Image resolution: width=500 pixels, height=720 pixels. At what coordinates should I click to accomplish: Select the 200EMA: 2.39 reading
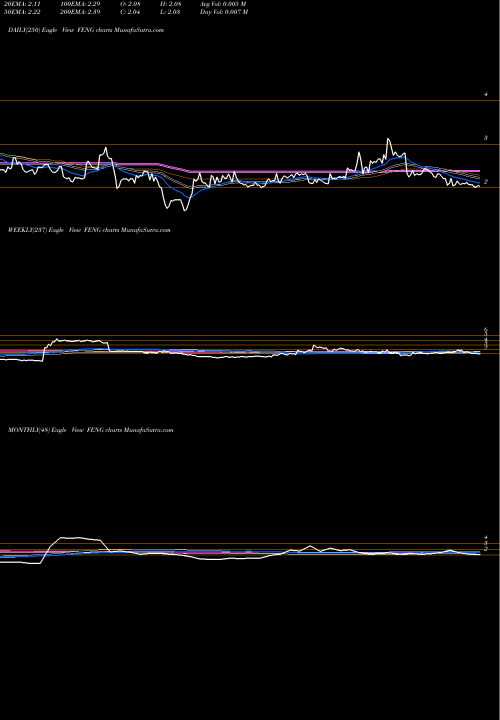tap(80, 12)
